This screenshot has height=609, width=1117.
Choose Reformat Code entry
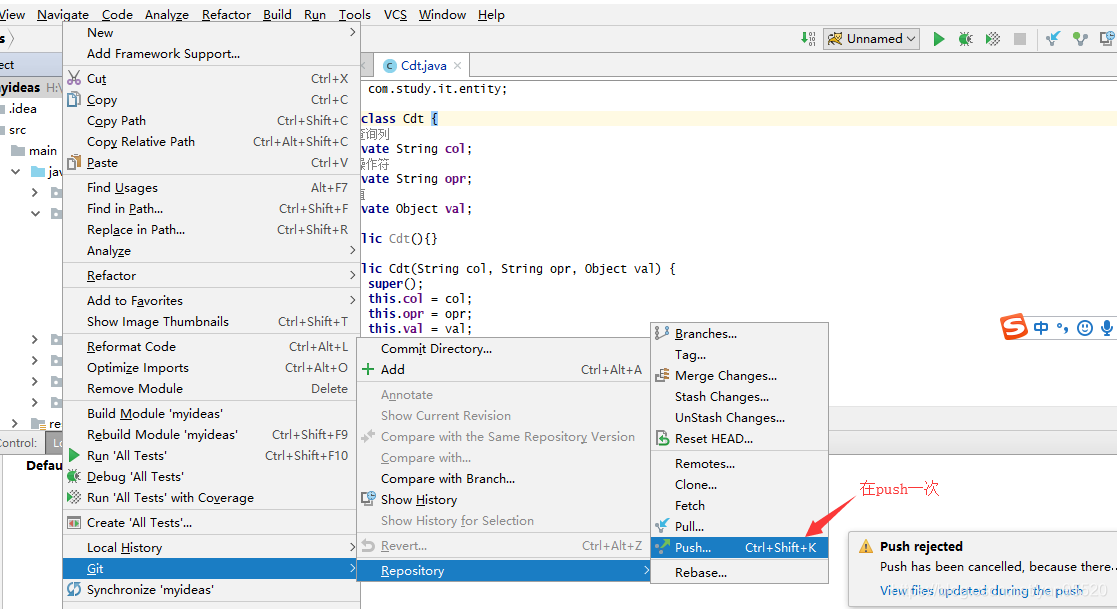point(211,346)
